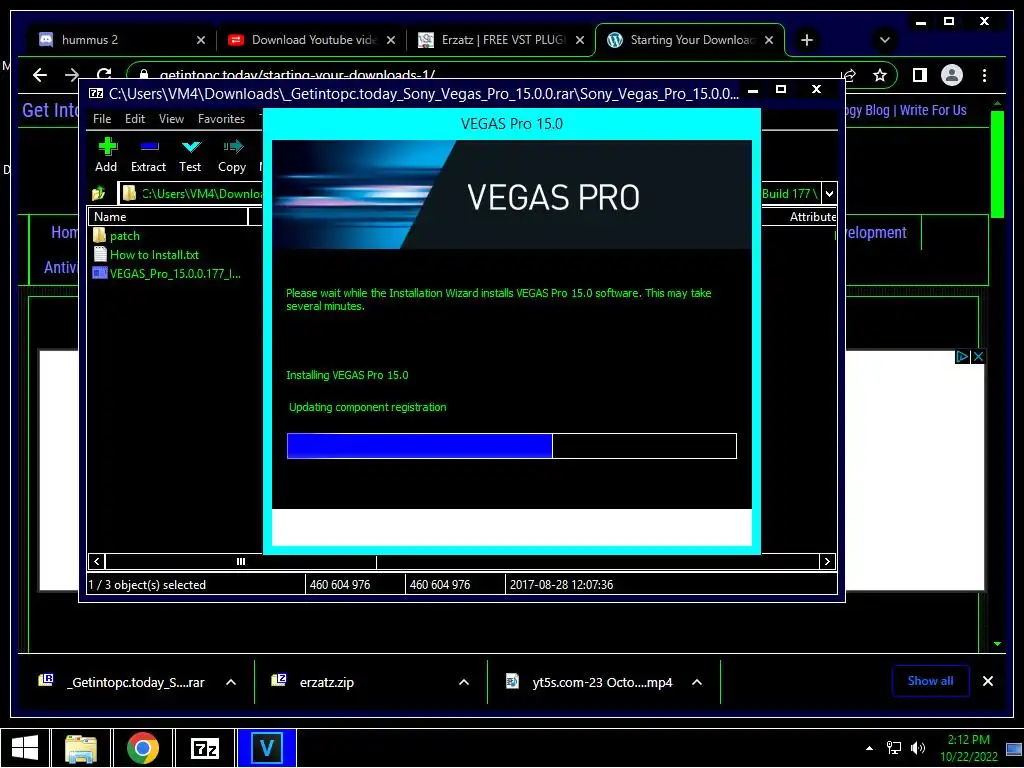Close the Erzatz FREE VST tab
1024x768 pixels.
tap(580, 40)
